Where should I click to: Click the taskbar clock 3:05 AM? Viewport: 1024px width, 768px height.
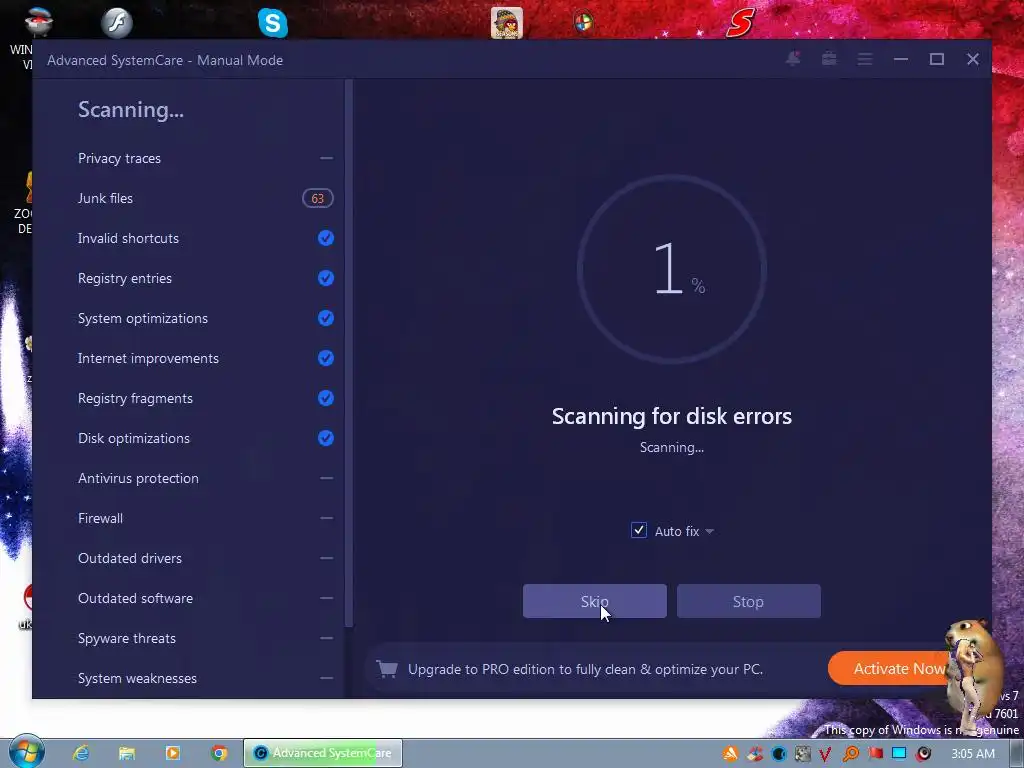coord(973,754)
